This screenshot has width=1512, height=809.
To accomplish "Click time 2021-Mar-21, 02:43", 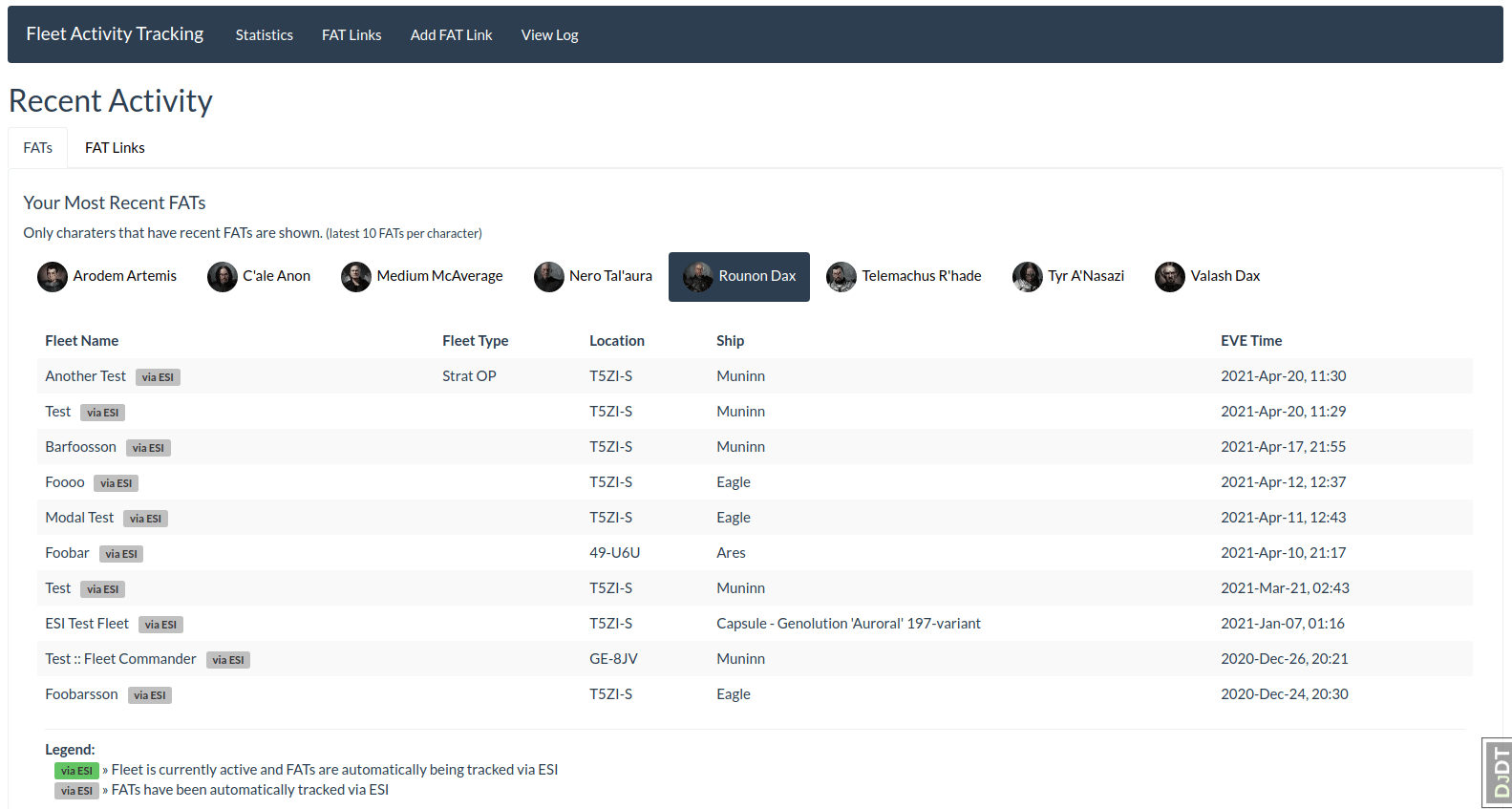I will click(x=1286, y=588).
